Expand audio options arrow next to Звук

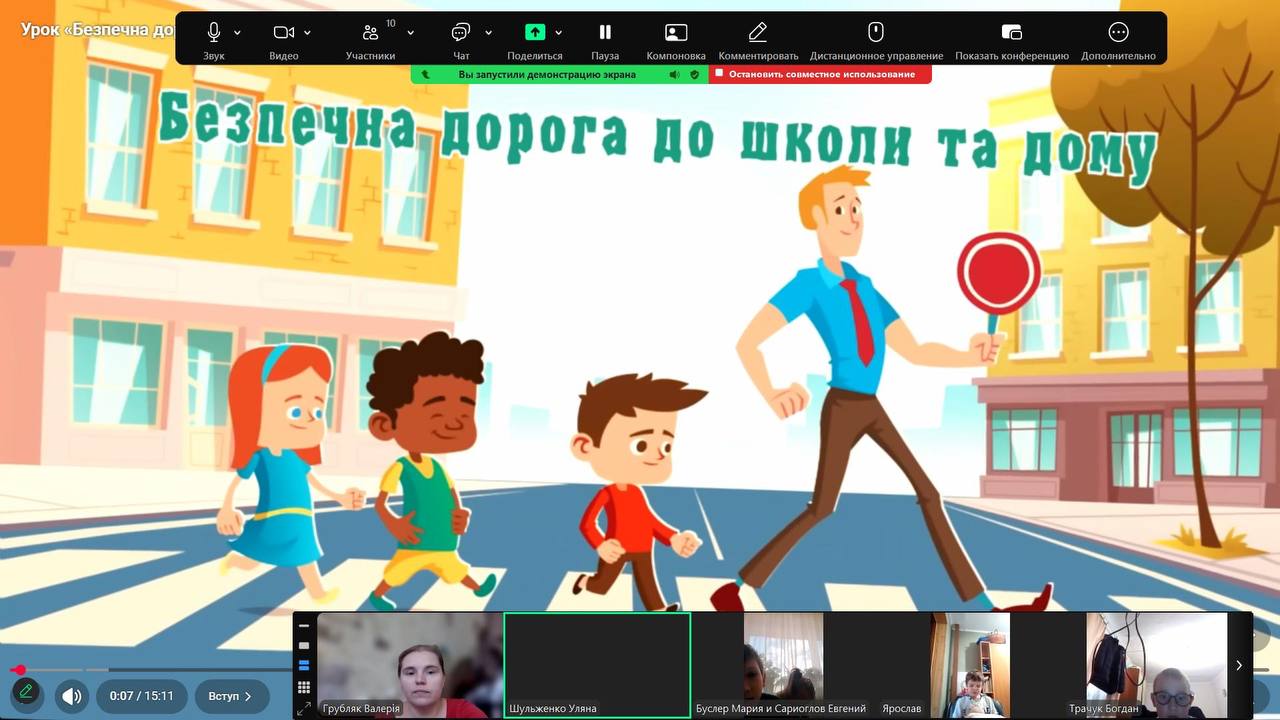pyautogui.click(x=237, y=33)
